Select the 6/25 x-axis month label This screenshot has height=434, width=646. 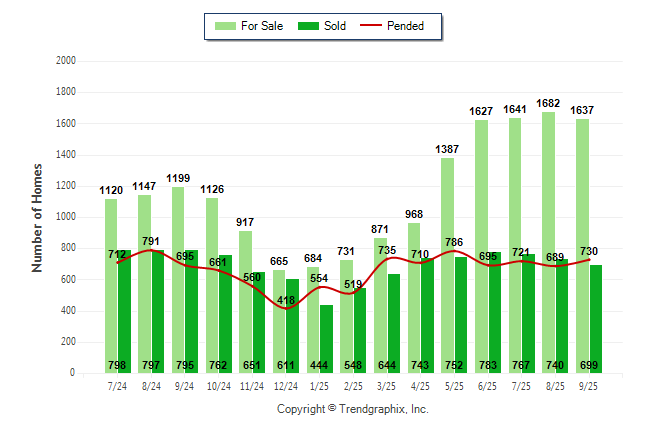pyautogui.click(x=488, y=385)
